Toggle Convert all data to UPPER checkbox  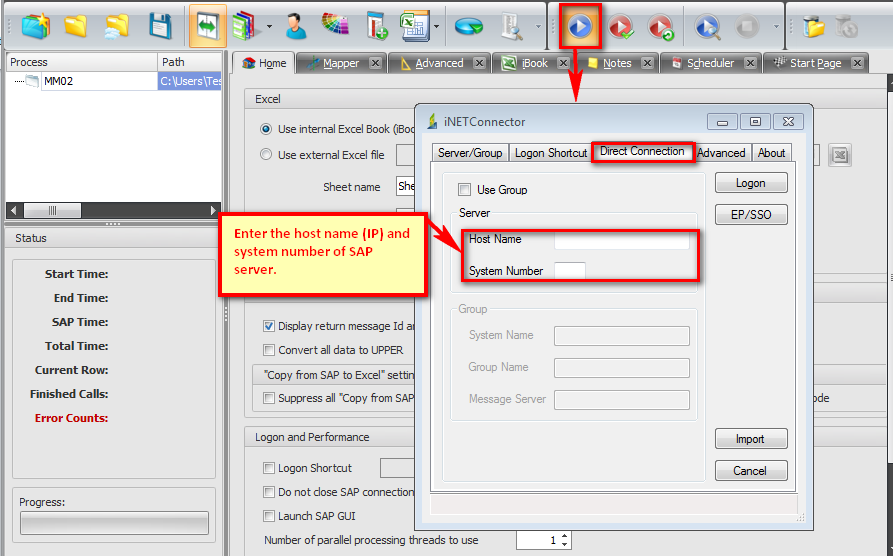[x=269, y=350]
